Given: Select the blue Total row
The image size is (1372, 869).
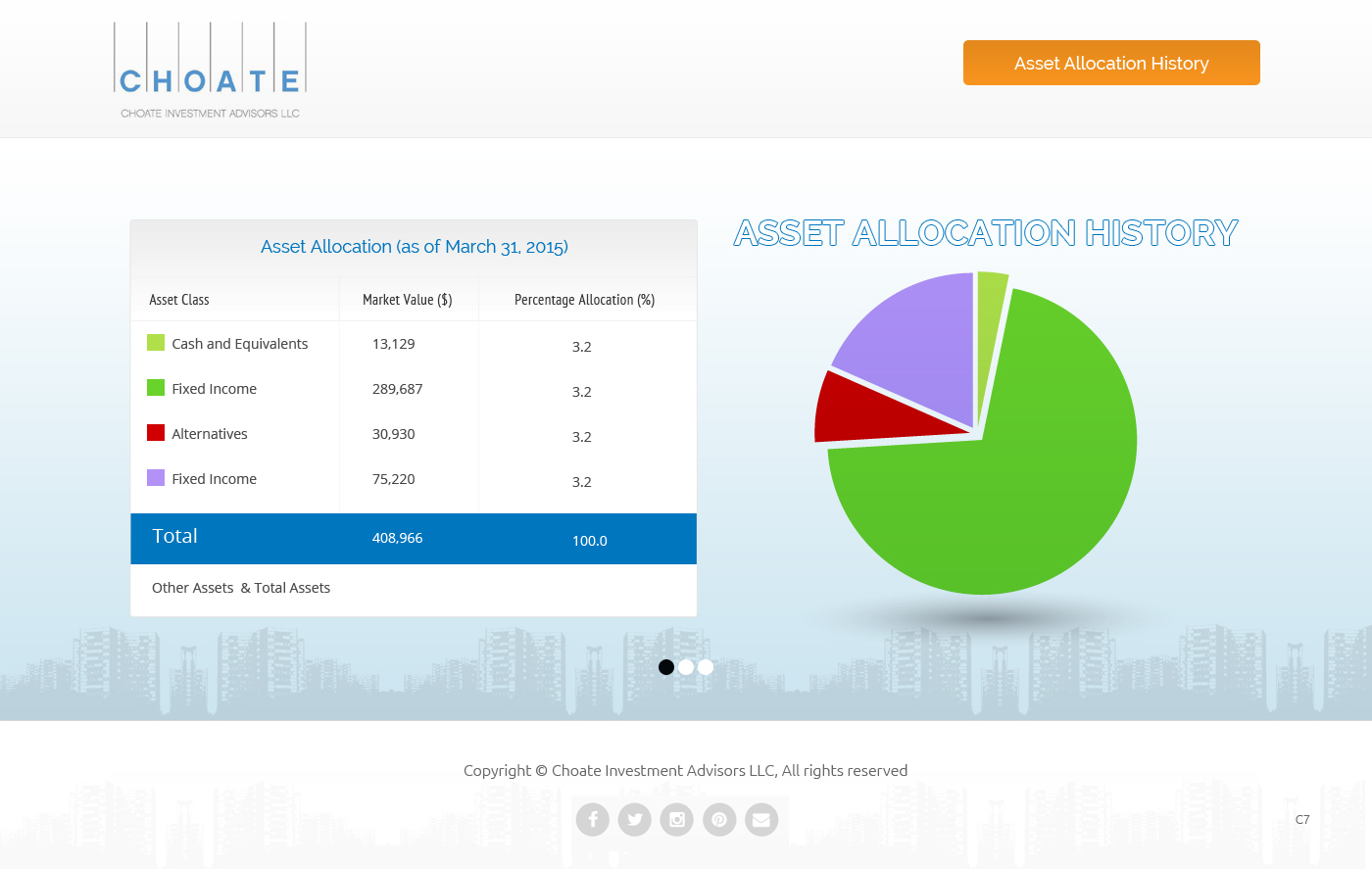Looking at the screenshot, I should click(x=413, y=538).
